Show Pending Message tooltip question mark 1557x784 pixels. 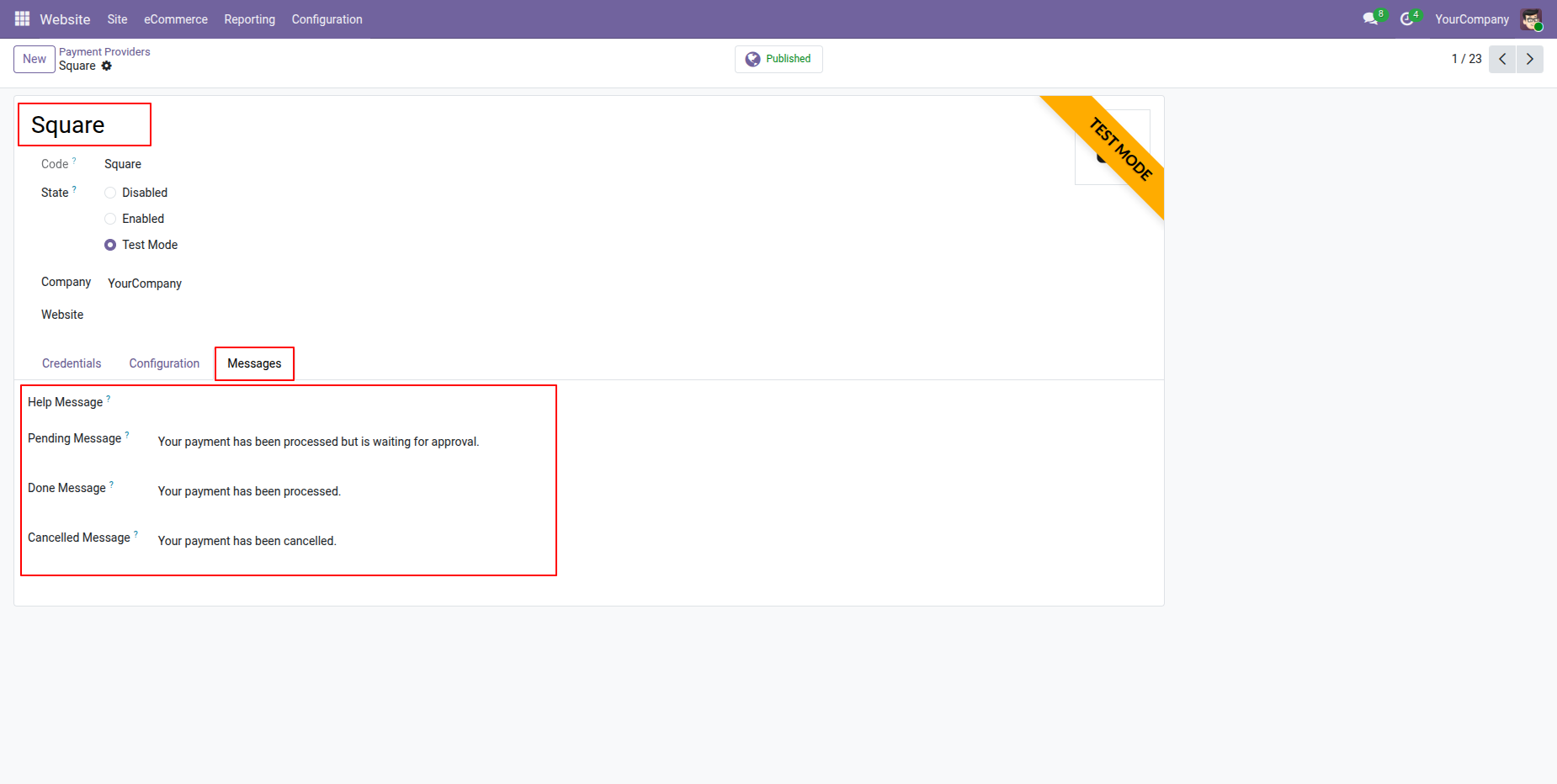(x=127, y=435)
